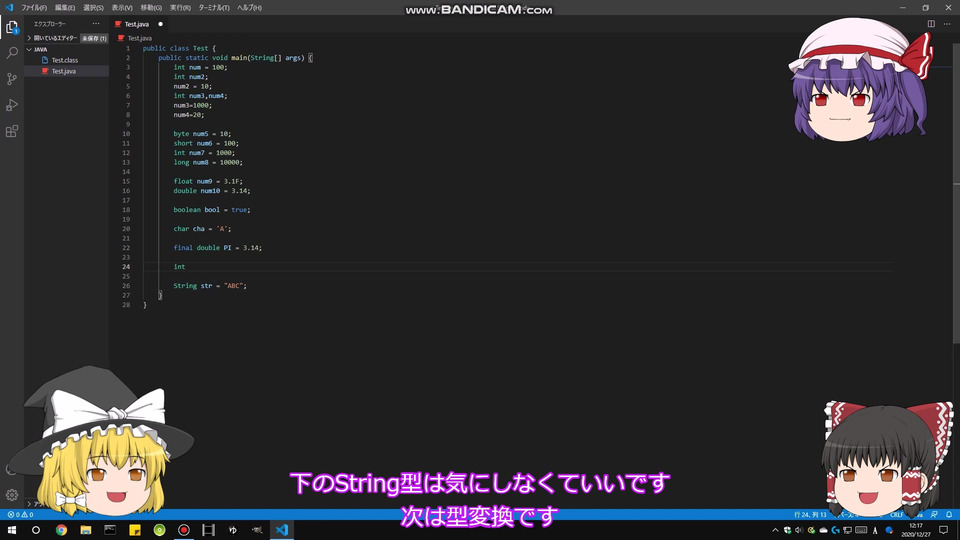
Task: Click the split editor icon
Action: pos(931,24)
